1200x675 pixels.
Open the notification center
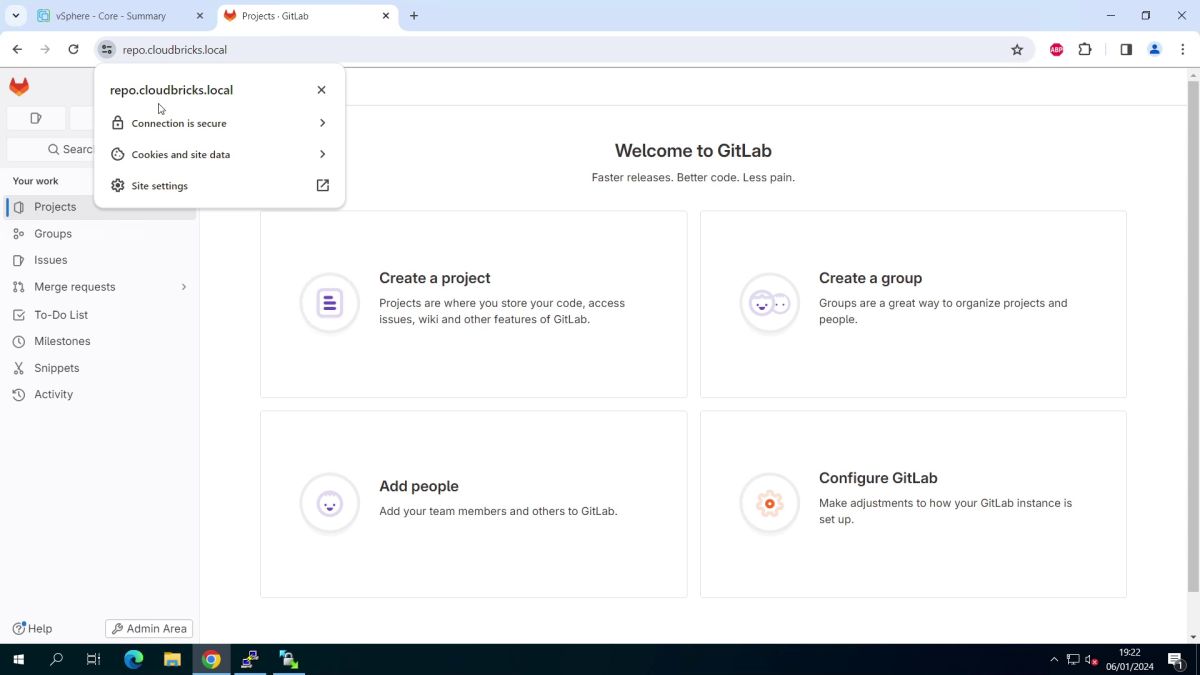tap(1177, 660)
